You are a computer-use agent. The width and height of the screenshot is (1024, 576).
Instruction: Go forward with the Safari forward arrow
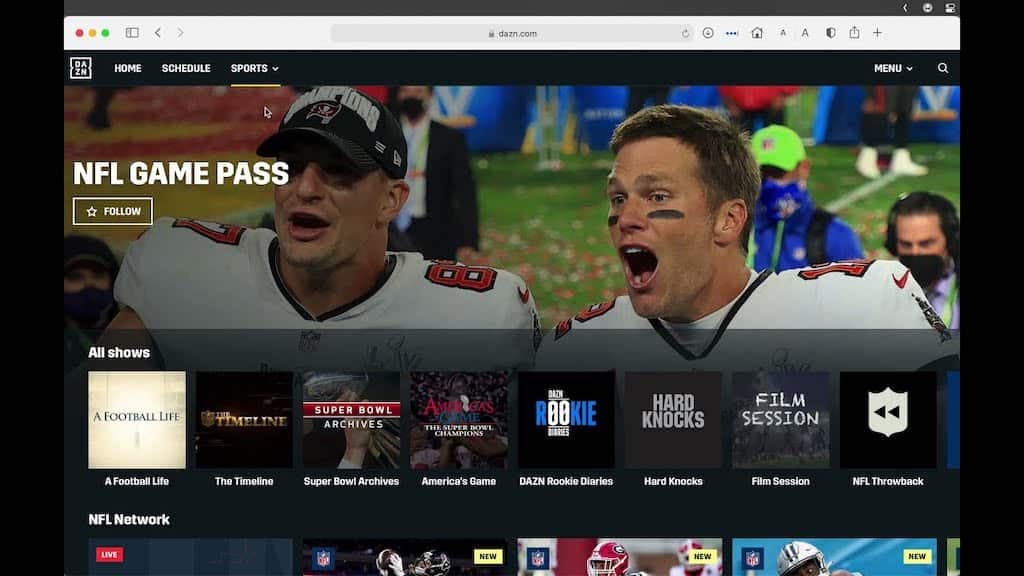180,33
